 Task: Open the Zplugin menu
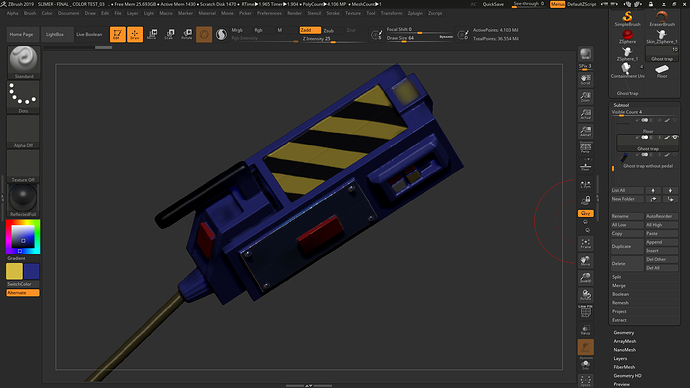click(415, 13)
